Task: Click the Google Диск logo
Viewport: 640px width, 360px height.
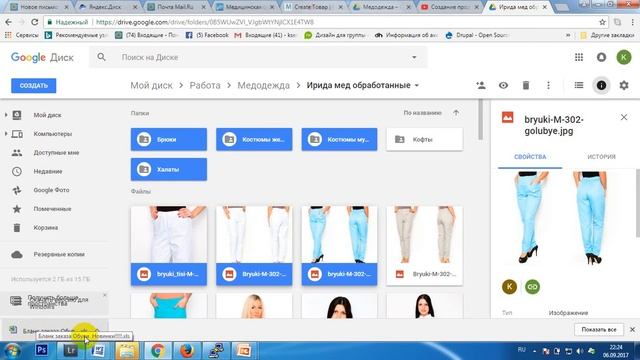Action: pyautogui.click(x=42, y=58)
